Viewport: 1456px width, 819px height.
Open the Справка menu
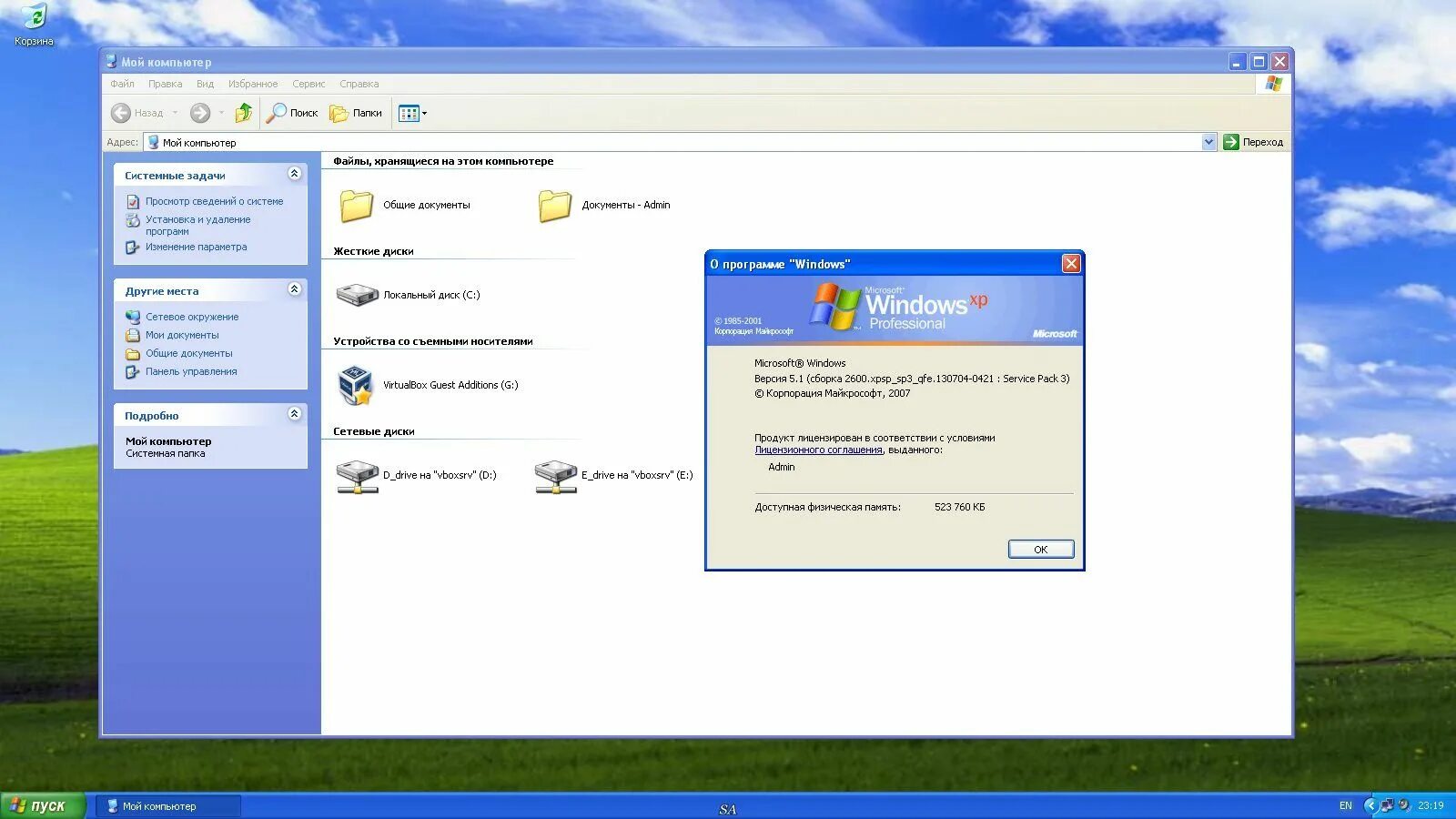359,84
